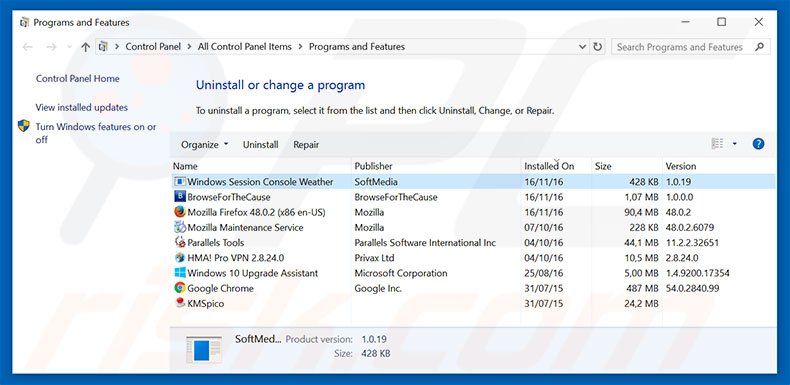Screen dimensions: 790x385
Task: Click the BrowseForTheCause program icon
Action: coord(180,197)
